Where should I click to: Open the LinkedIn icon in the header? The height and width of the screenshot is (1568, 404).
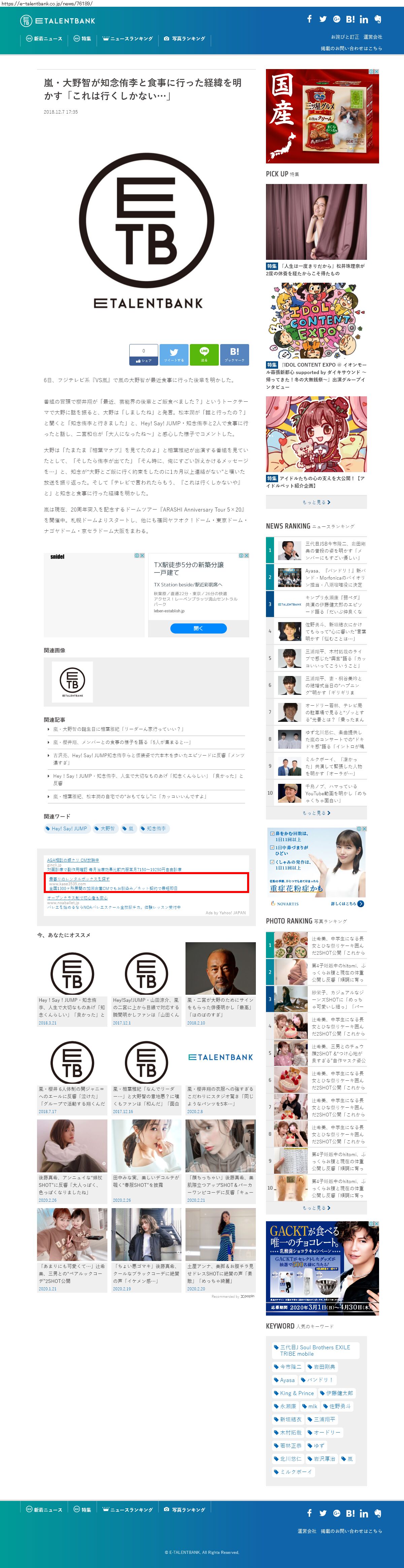point(364,20)
